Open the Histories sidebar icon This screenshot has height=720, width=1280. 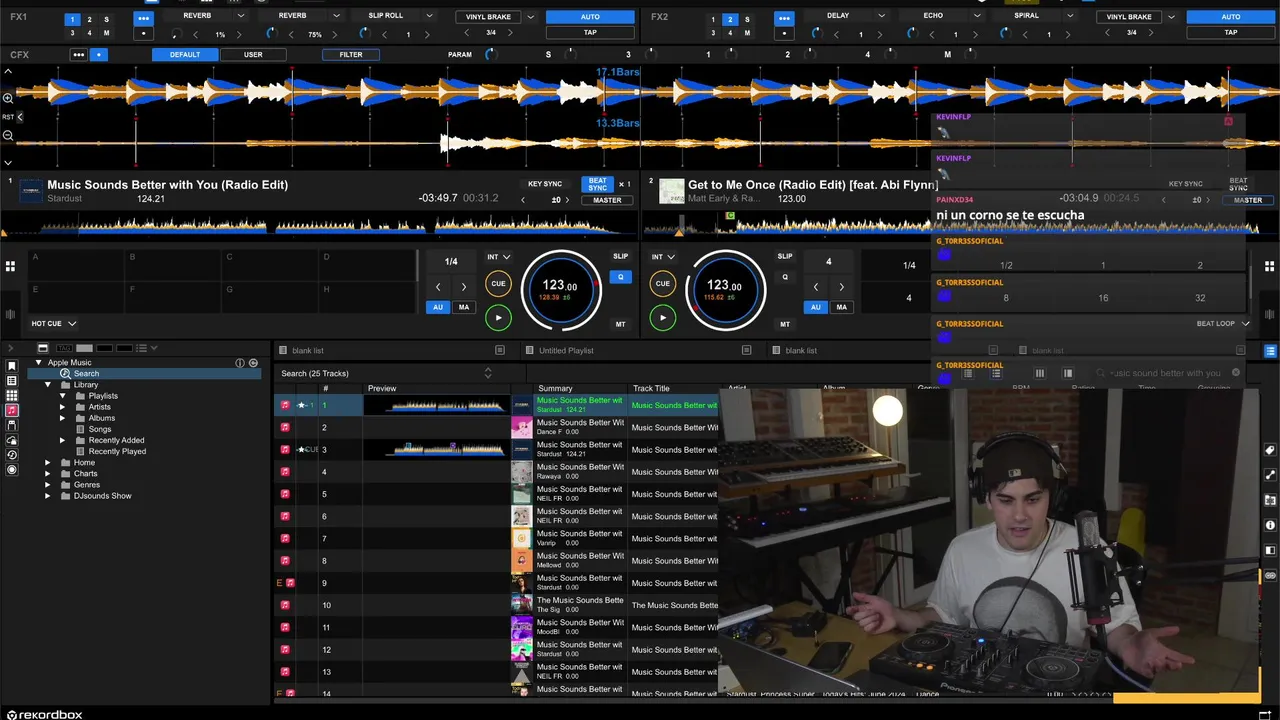pyautogui.click(x=11, y=455)
